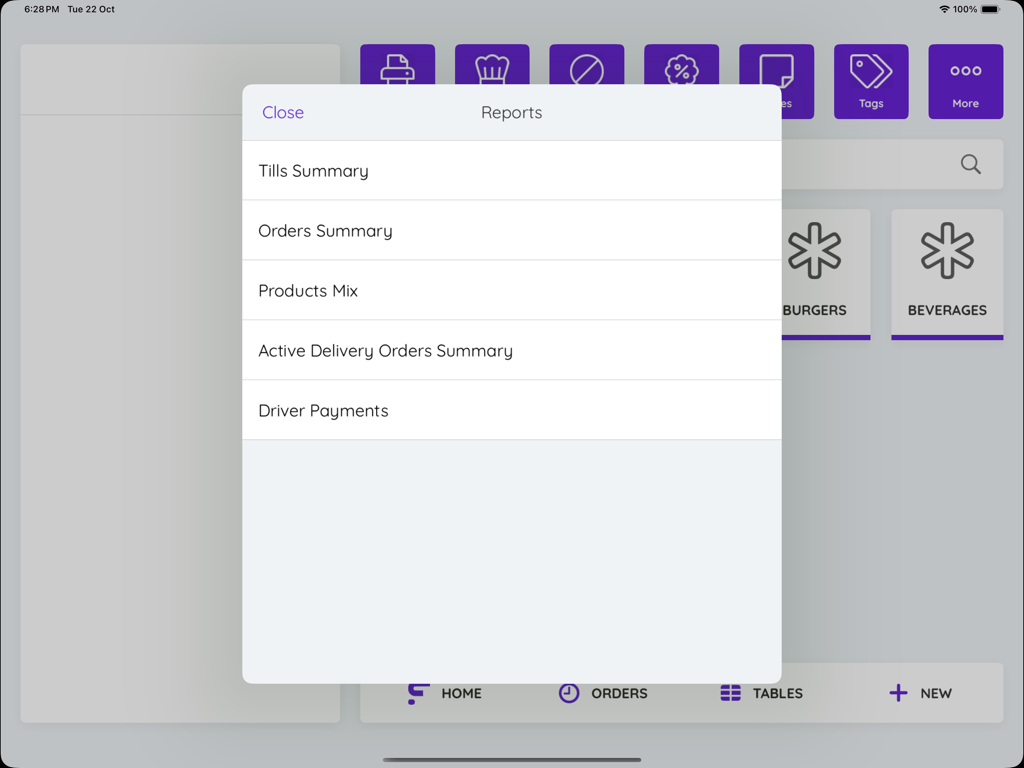Switch to the Tables tab

click(761, 693)
